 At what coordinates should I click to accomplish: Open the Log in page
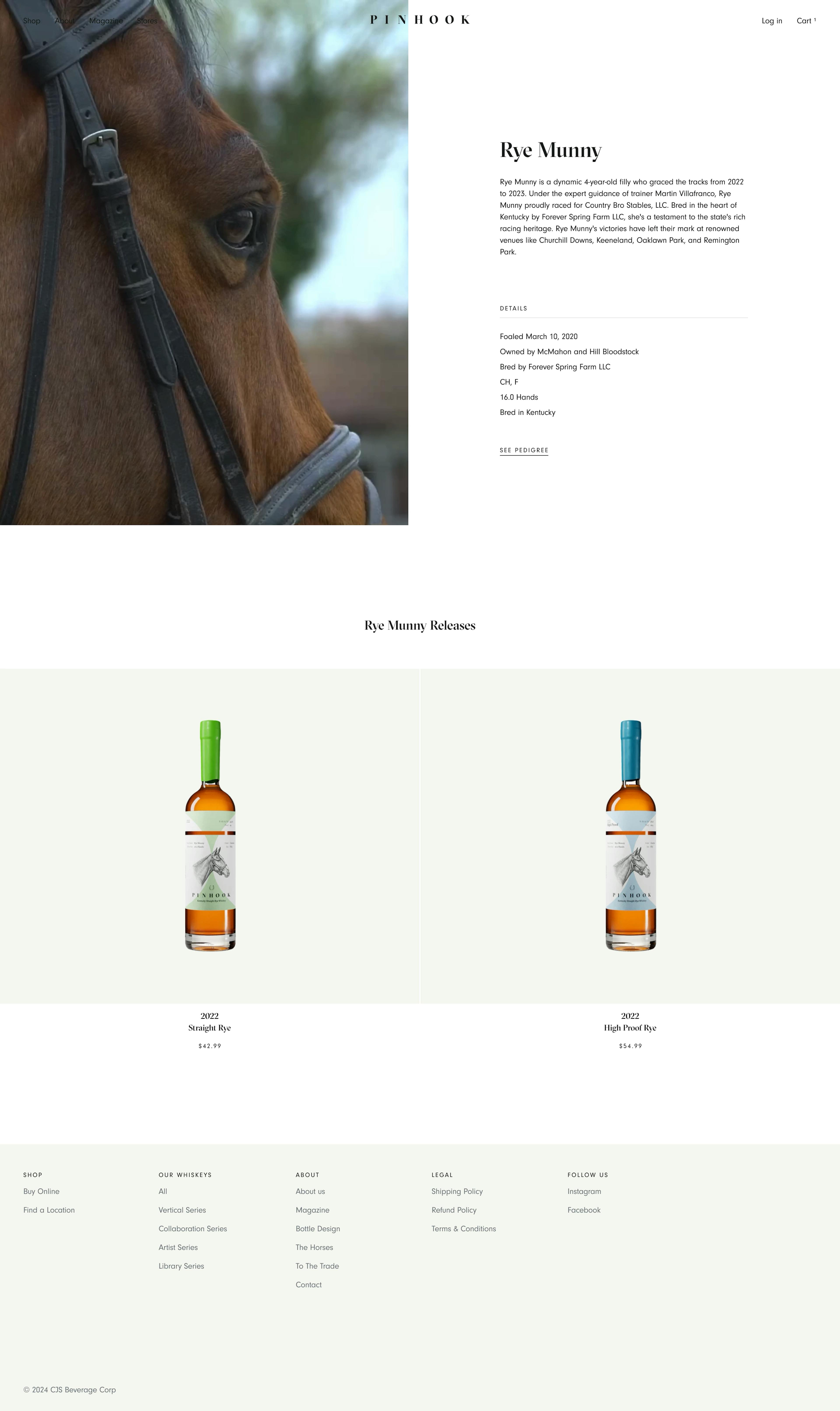772,21
